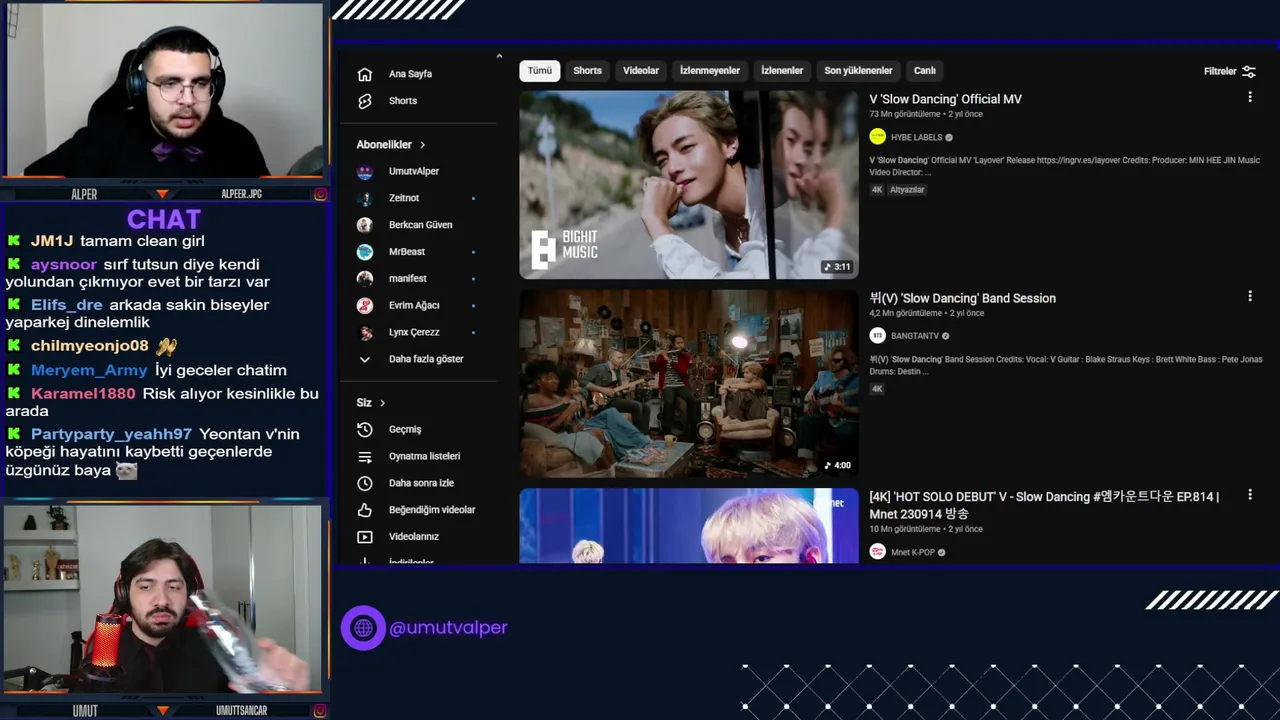
Task: Open Daha sonra izle clock icon
Action: pos(365,483)
